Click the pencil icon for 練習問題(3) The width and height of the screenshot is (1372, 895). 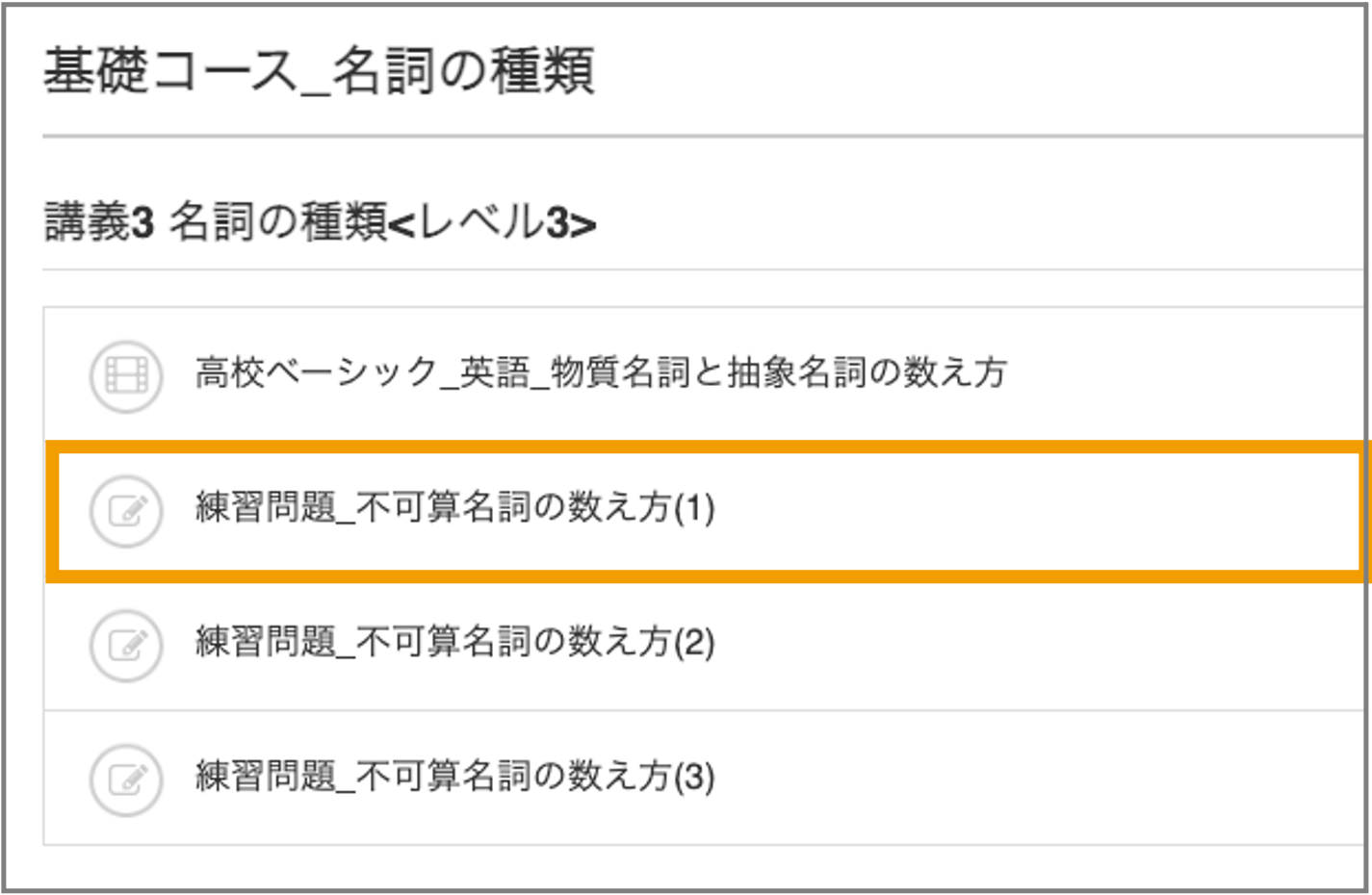(x=126, y=780)
